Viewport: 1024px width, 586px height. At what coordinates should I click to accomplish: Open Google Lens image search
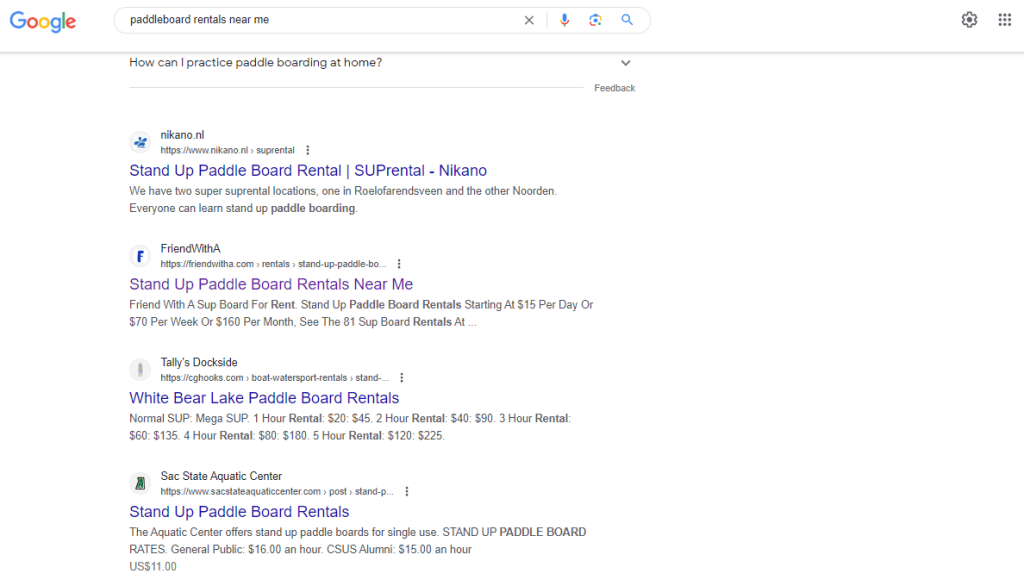595,20
